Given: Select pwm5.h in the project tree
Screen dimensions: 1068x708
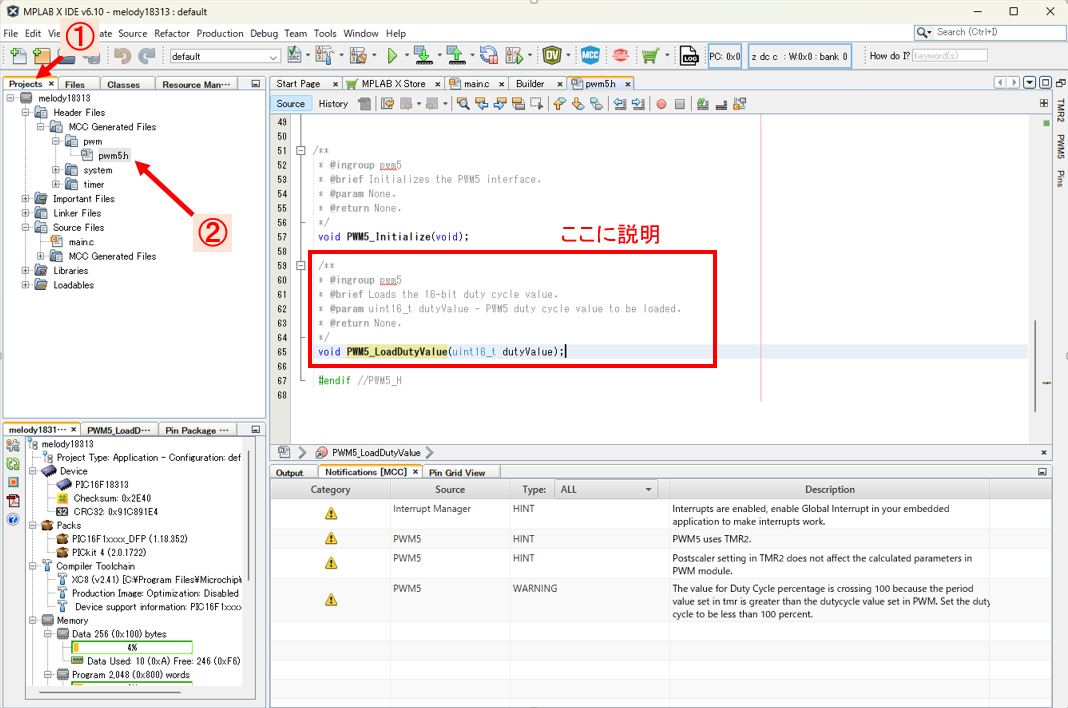Looking at the screenshot, I should click(x=113, y=156).
